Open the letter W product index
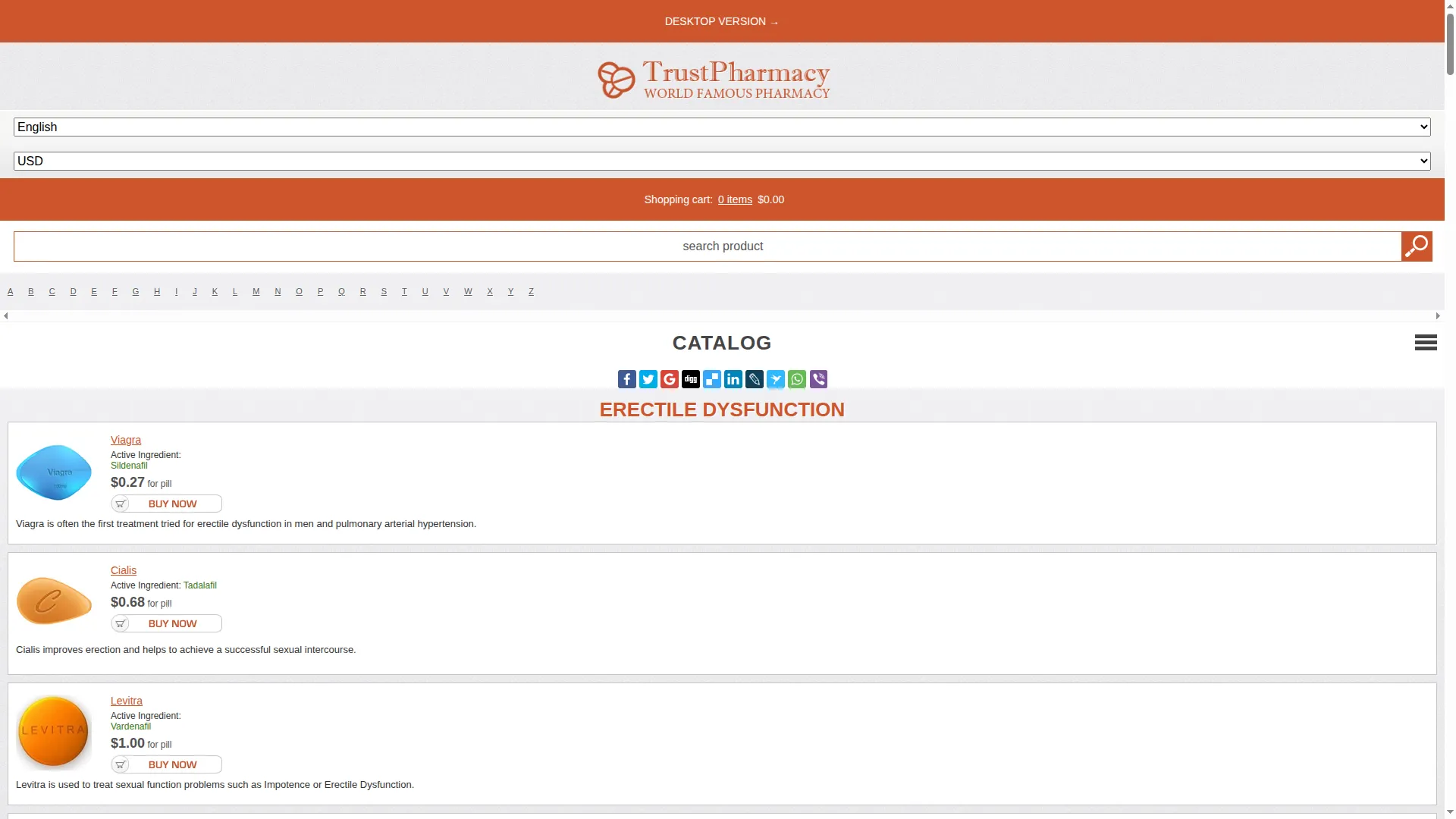 tap(469, 291)
